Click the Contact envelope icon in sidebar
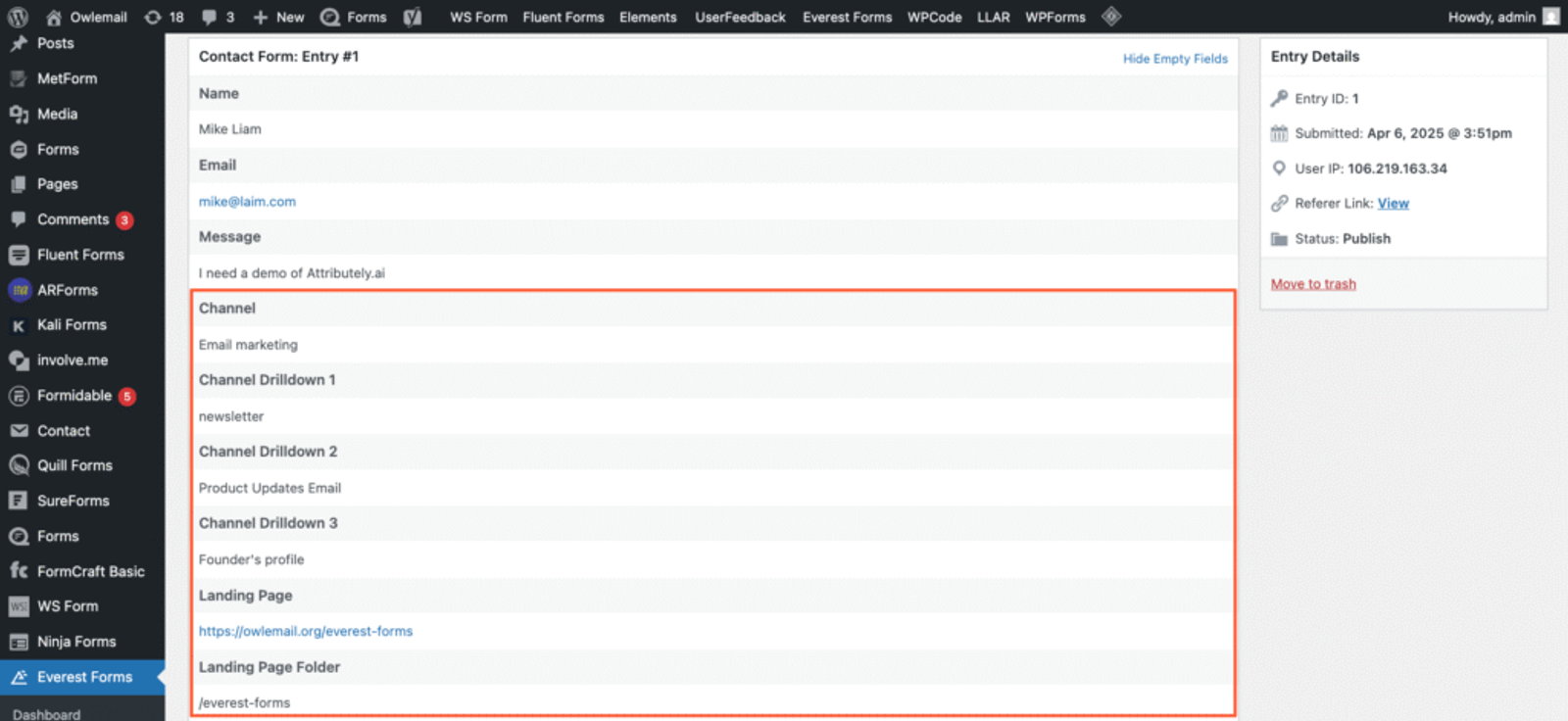The width and height of the screenshot is (1568, 721). click(x=19, y=431)
